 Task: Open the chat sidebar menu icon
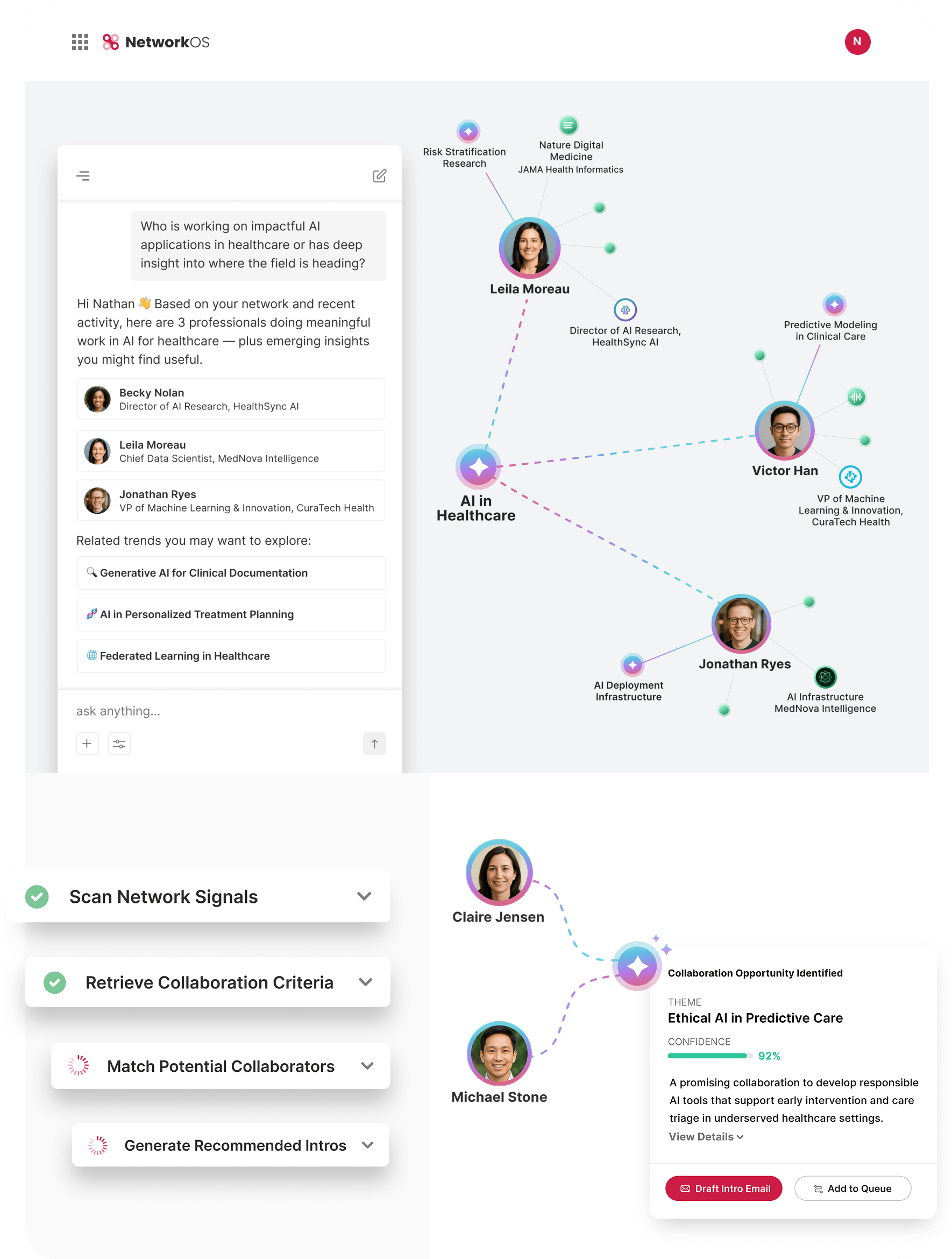(x=83, y=176)
